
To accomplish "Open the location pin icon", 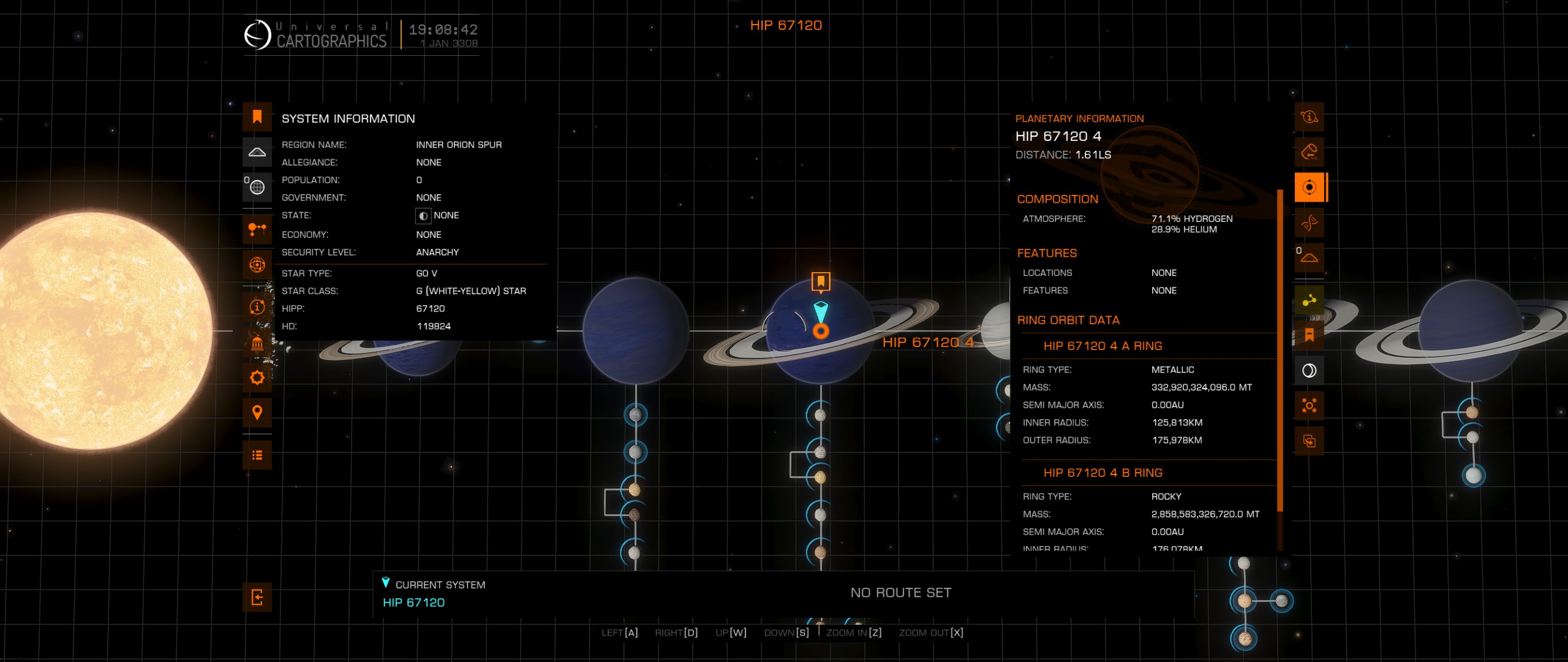I will click(x=257, y=413).
